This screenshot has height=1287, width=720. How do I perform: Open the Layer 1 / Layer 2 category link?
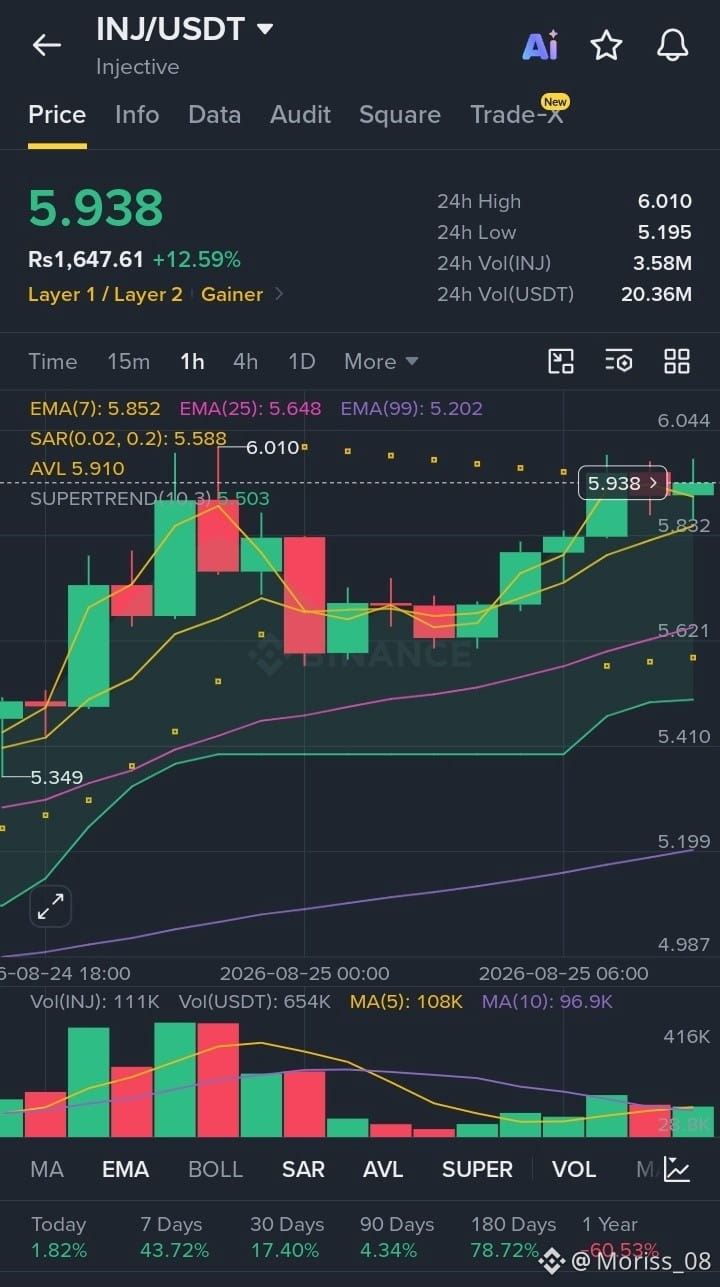pyautogui.click(x=105, y=294)
